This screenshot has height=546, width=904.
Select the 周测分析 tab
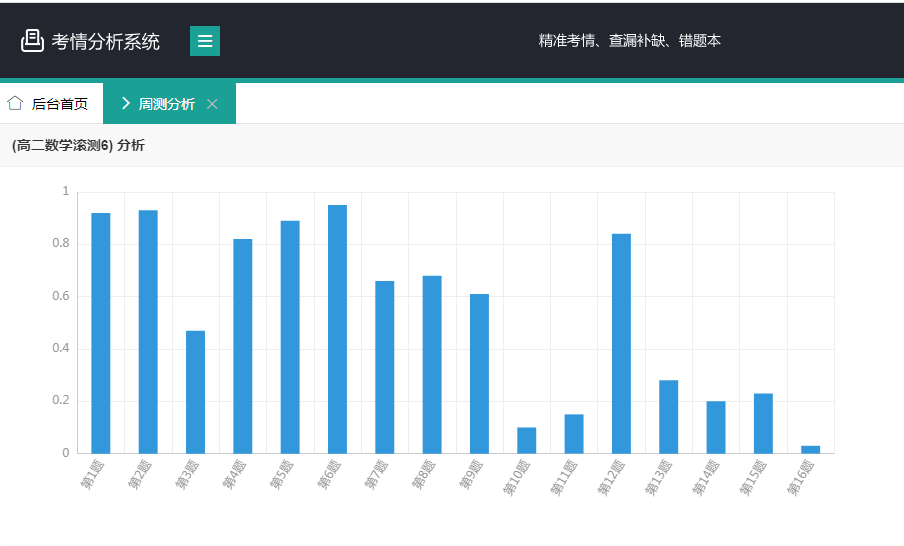click(x=166, y=104)
